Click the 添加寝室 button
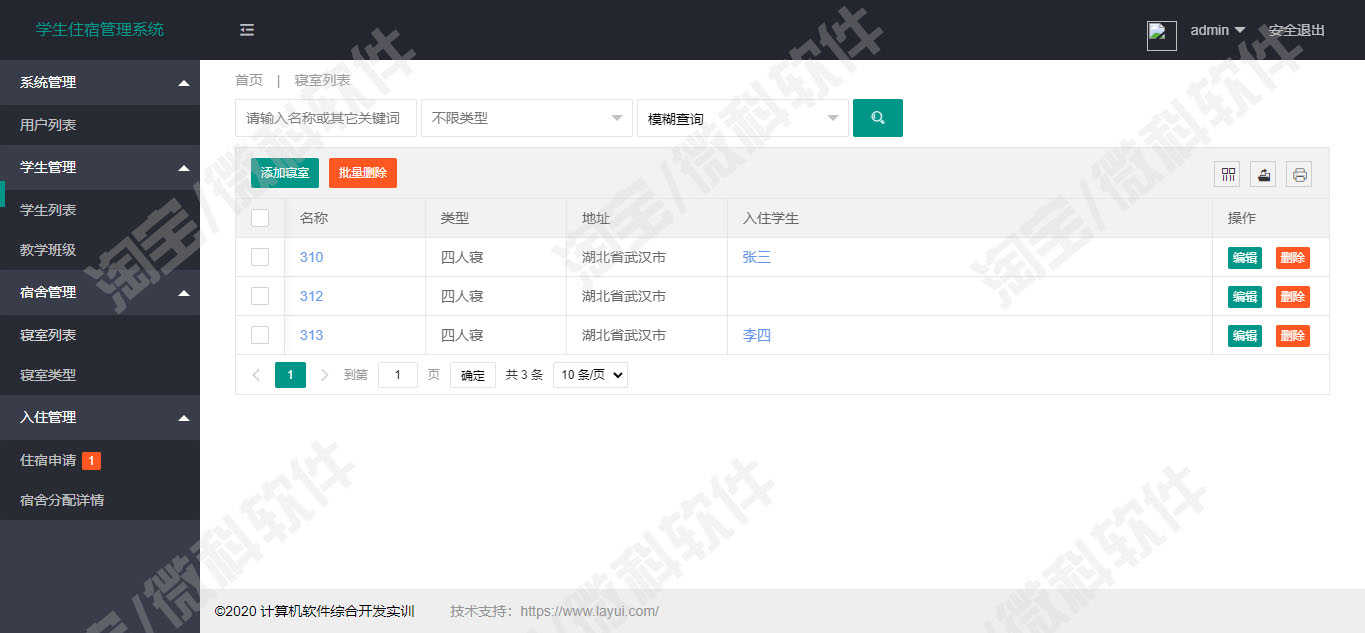 click(x=285, y=173)
